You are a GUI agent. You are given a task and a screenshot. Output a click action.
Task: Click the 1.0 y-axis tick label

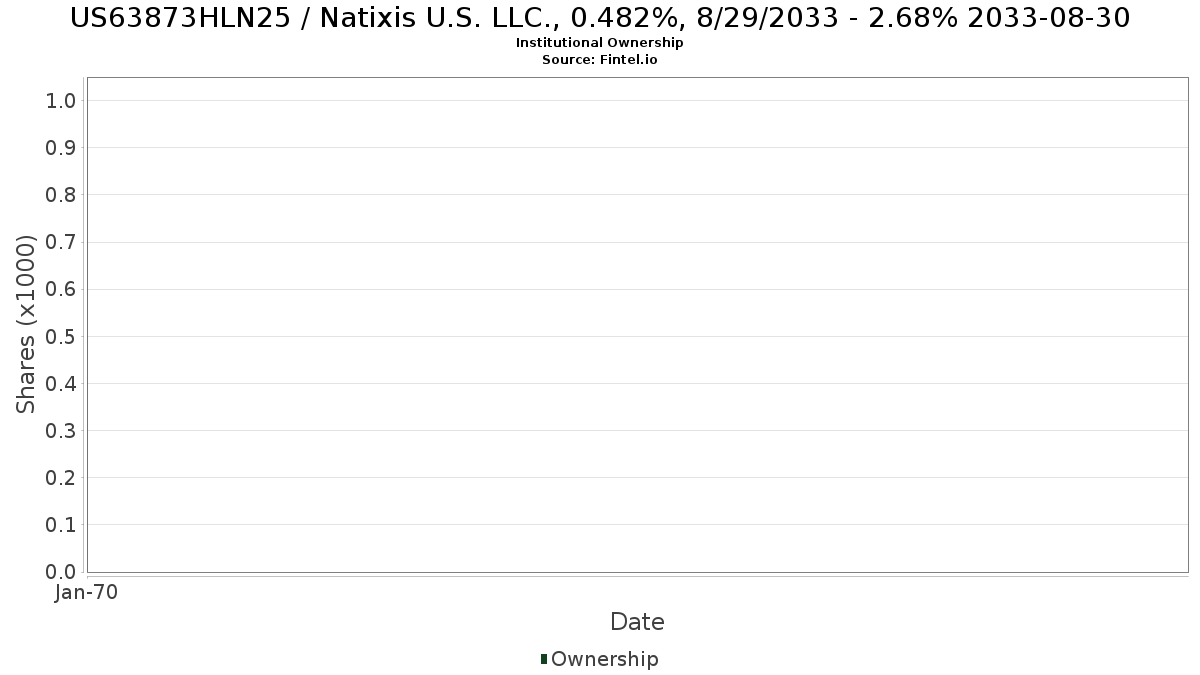point(61,100)
